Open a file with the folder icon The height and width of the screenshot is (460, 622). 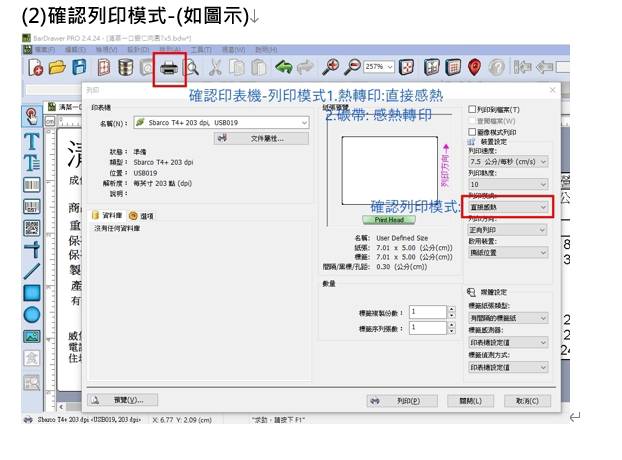[x=57, y=67]
